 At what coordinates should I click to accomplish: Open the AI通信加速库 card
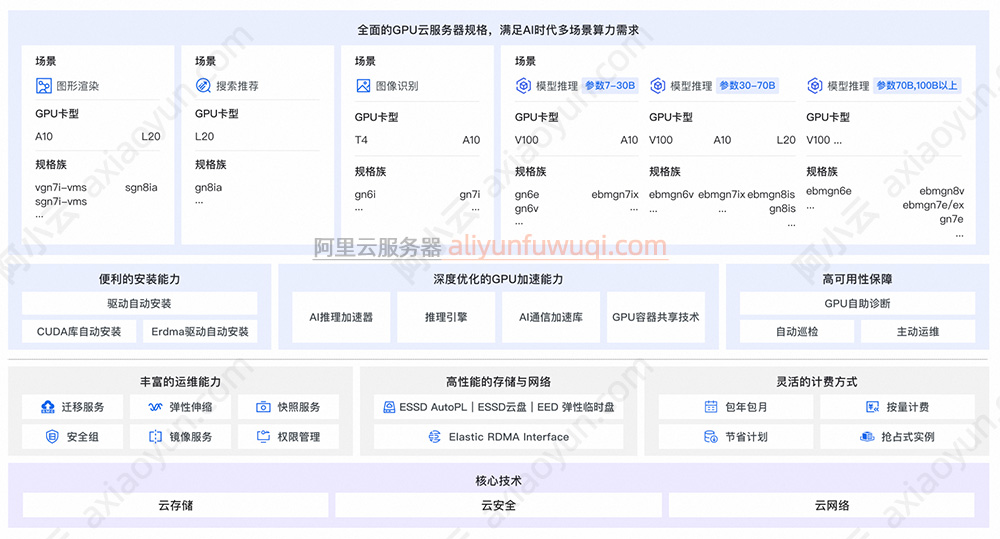click(x=551, y=317)
